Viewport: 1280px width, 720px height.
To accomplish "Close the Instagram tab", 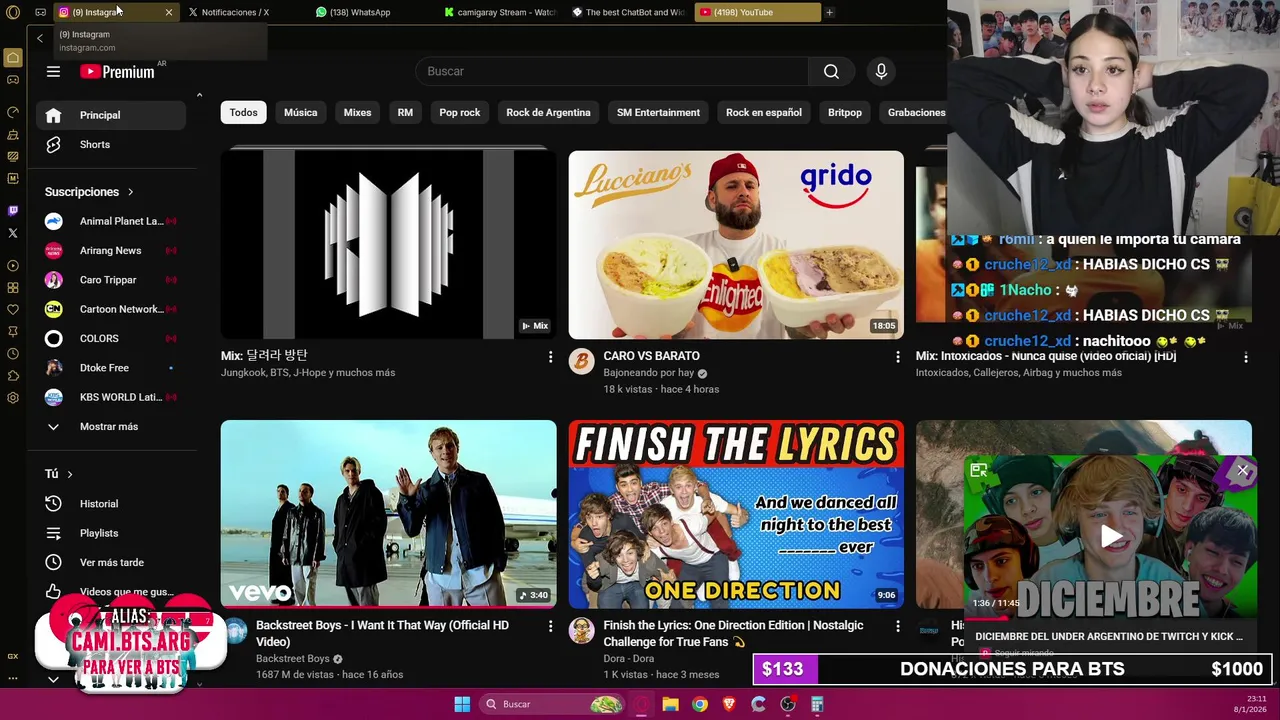I will click(x=168, y=12).
